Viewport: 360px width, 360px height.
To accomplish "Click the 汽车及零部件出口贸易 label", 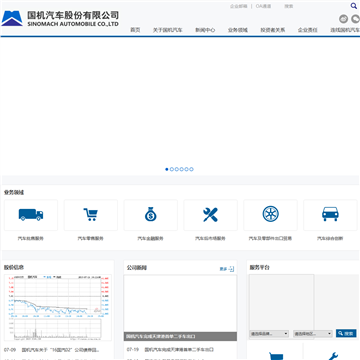I will 270,239.
